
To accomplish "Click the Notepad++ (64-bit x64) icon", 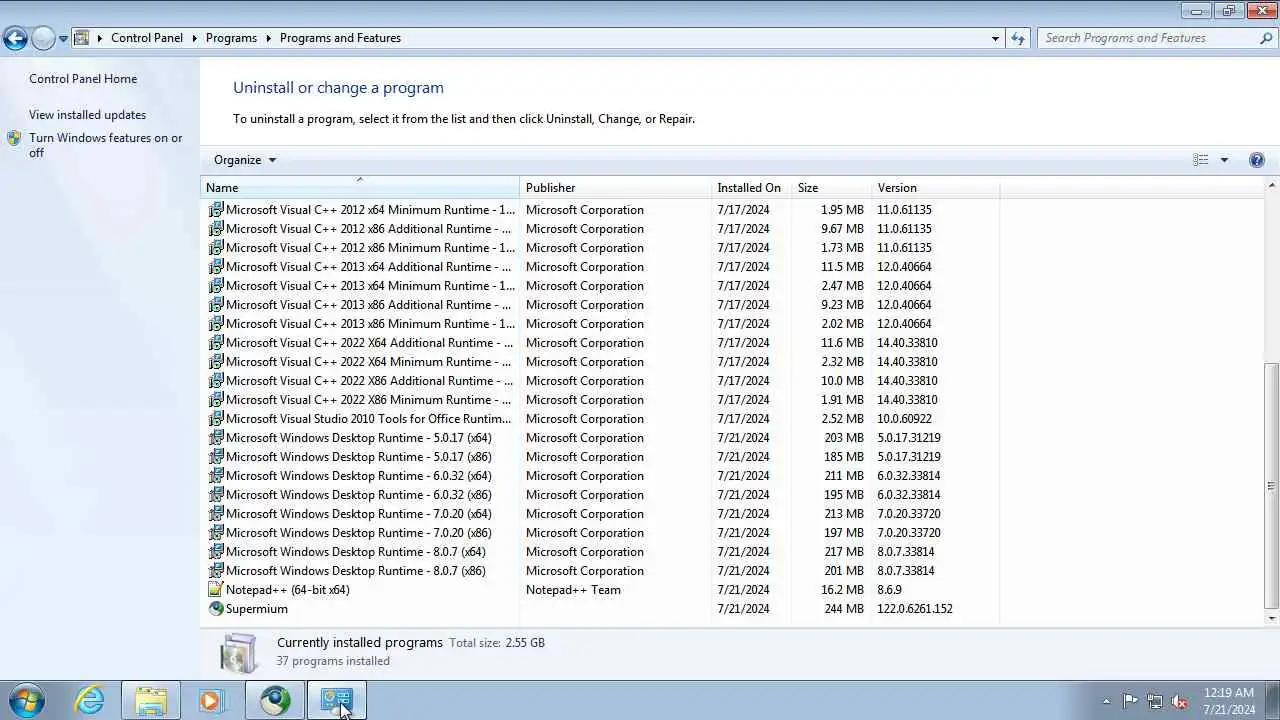I will 216,590.
